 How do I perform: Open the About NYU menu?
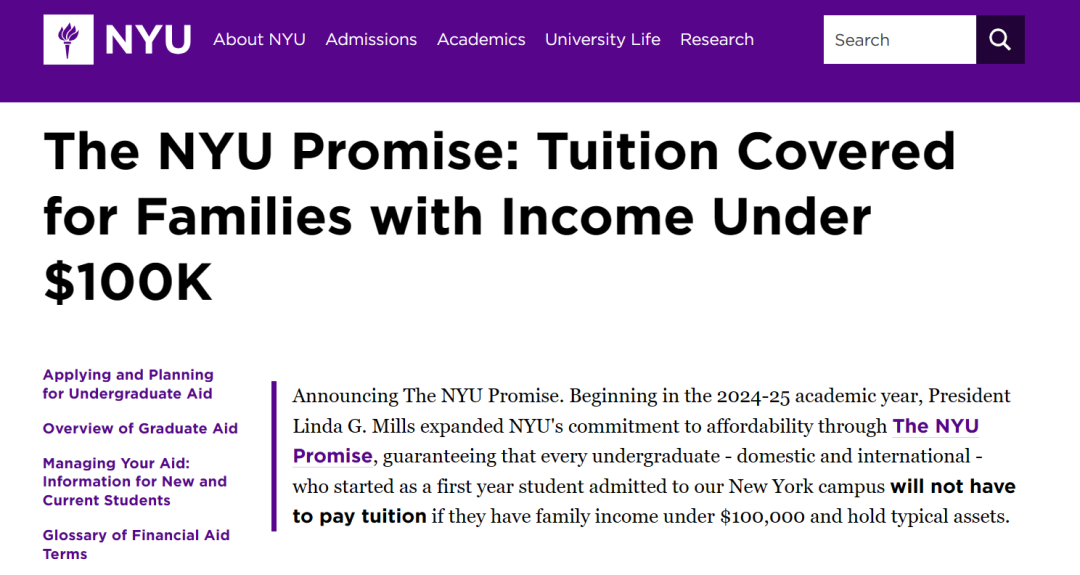tap(259, 40)
